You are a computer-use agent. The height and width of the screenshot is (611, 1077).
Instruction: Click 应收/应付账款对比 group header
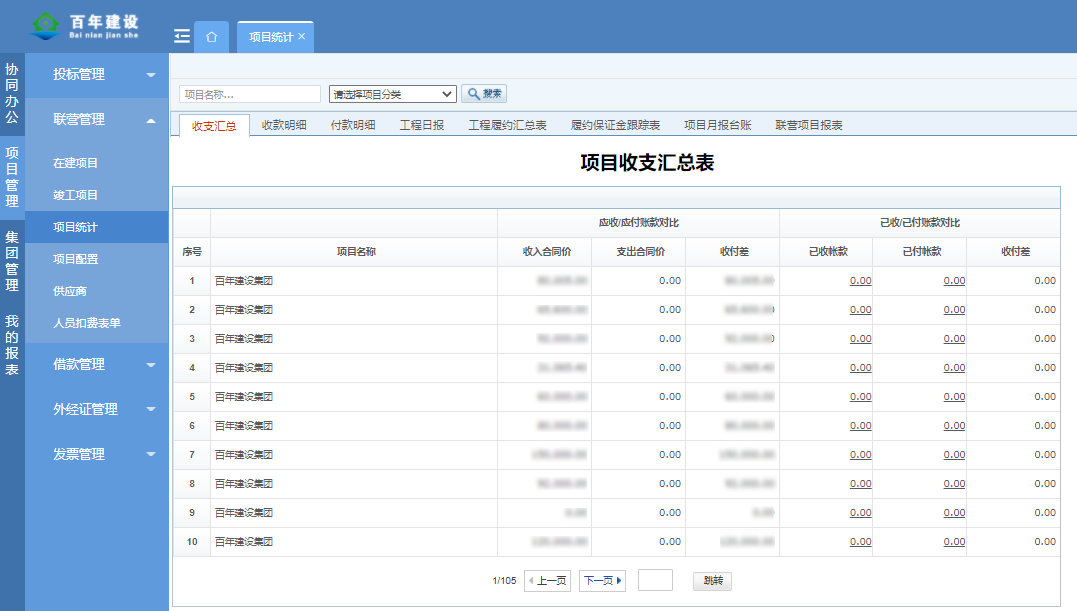(x=638, y=222)
